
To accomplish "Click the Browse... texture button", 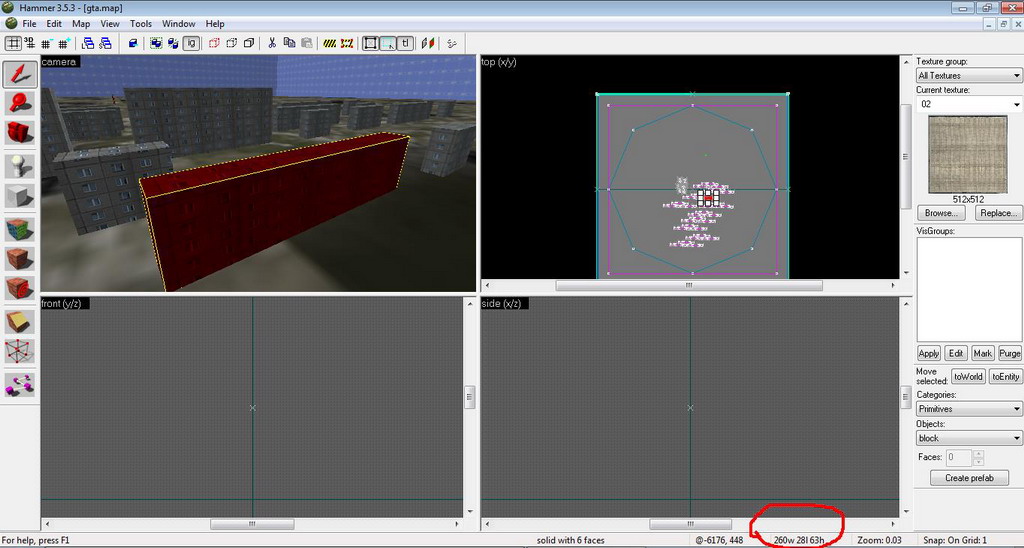I will coord(940,213).
